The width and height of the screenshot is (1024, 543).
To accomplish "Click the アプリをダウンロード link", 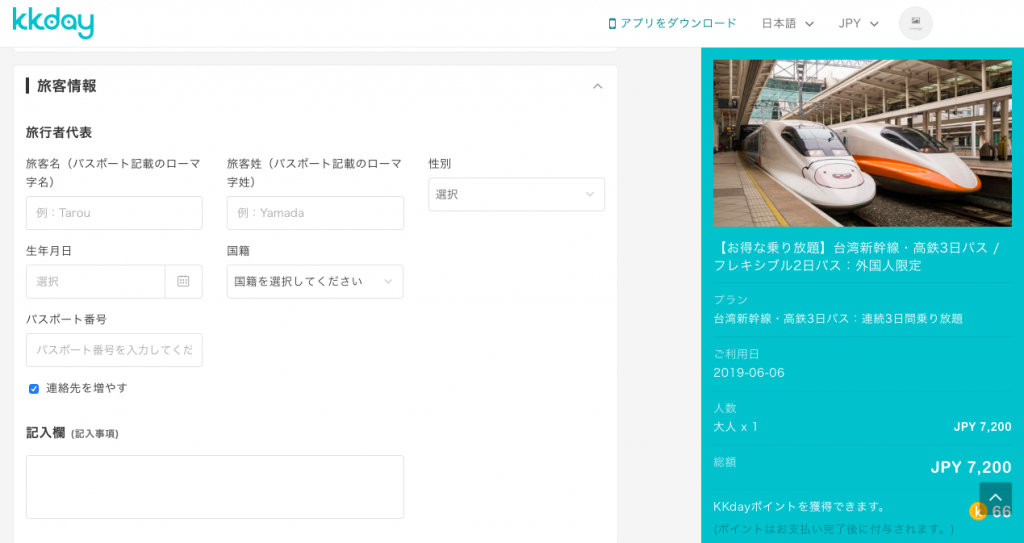I will 677,23.
